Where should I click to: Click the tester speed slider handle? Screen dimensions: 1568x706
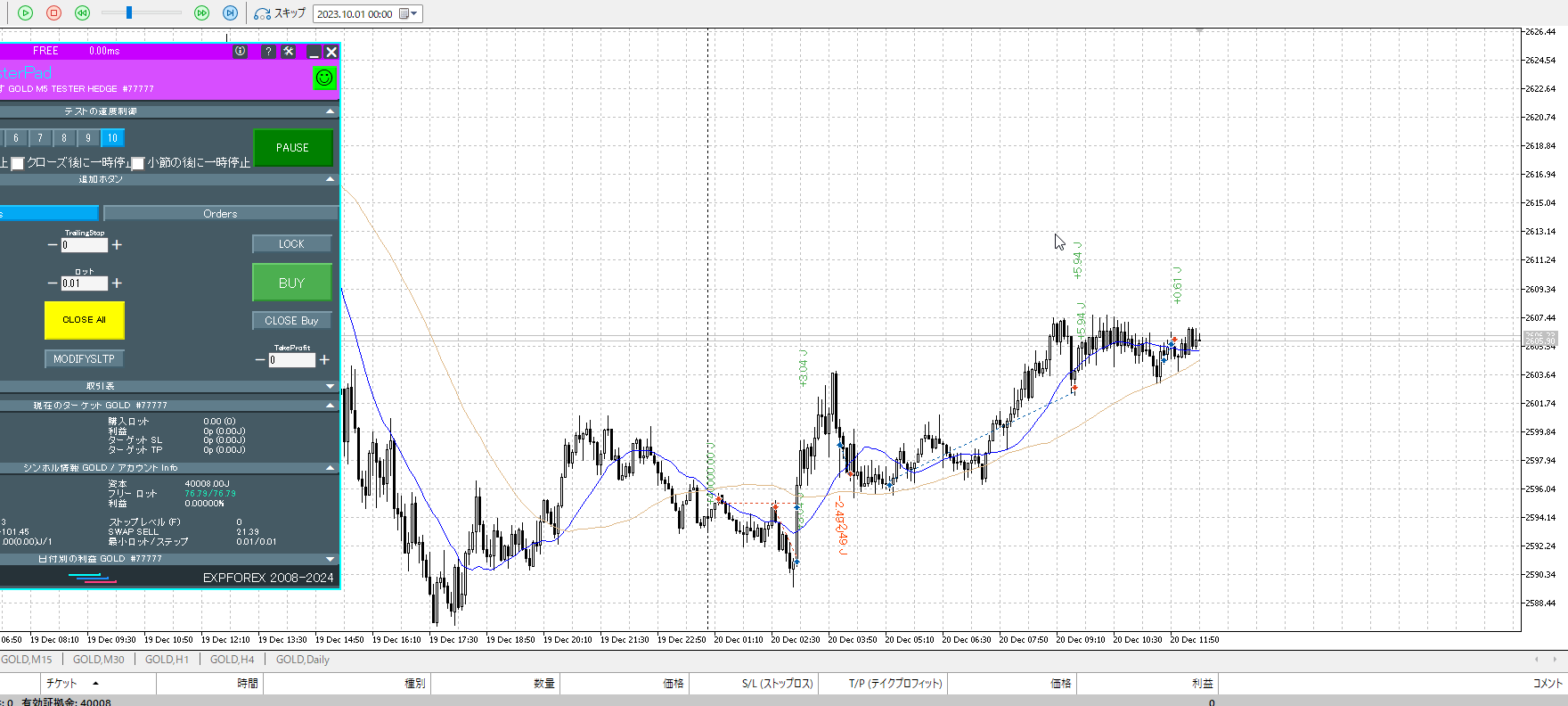(x=129, y=12)
